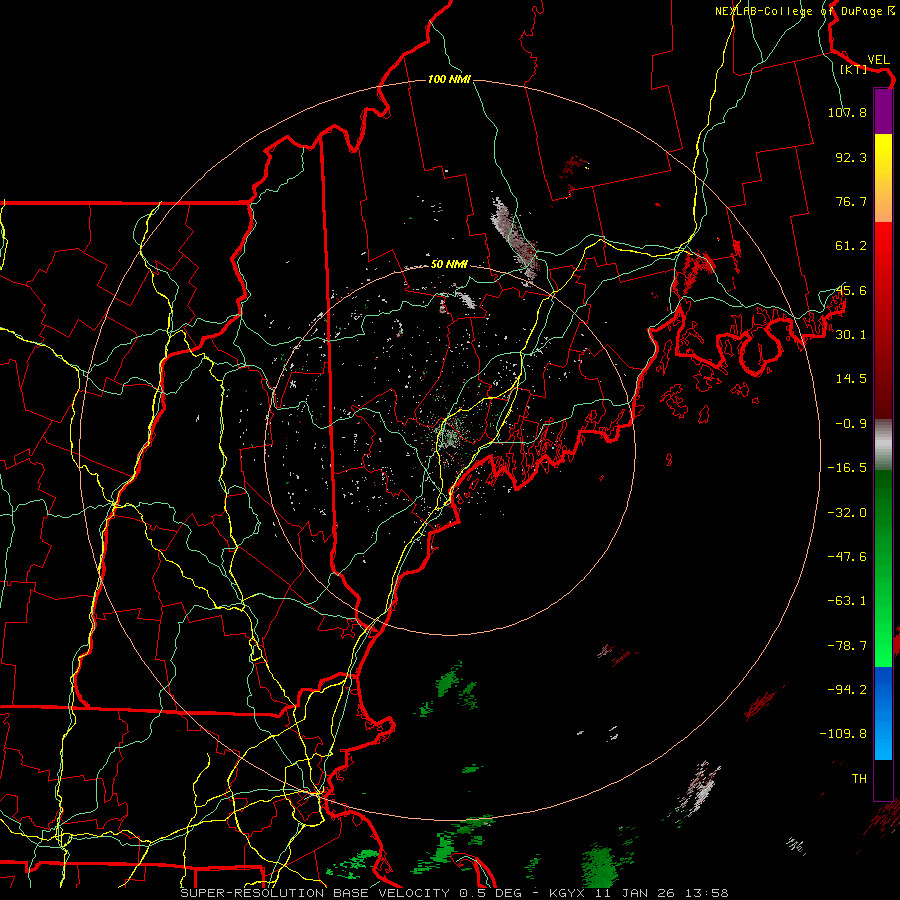Click the TH threshold legend label
This screenshot has width=900, height=900.
(859, 779)
